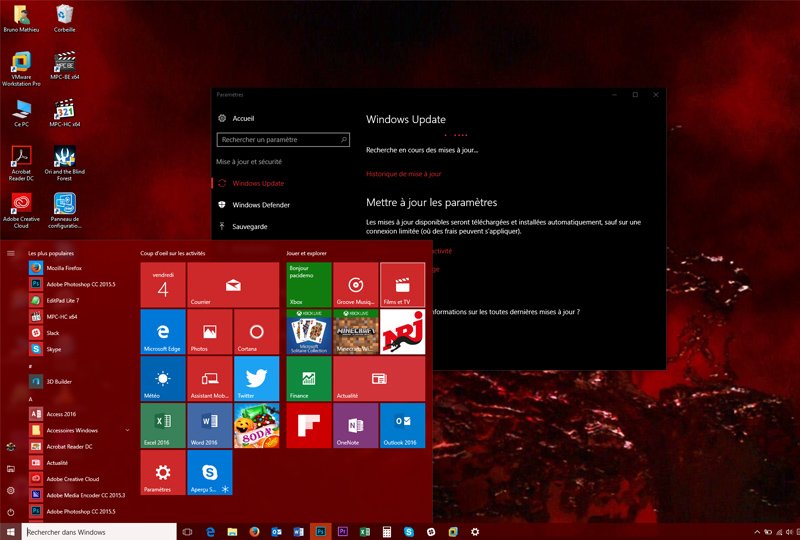
Task: Click the Power button in Start menu
Action: click(11, 511)
